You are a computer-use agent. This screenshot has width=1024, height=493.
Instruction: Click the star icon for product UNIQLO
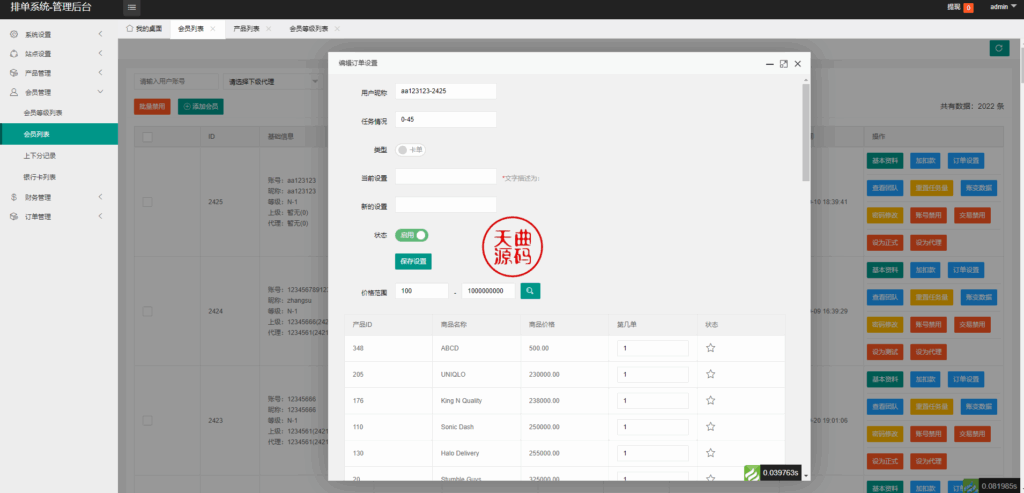[711, 374]
